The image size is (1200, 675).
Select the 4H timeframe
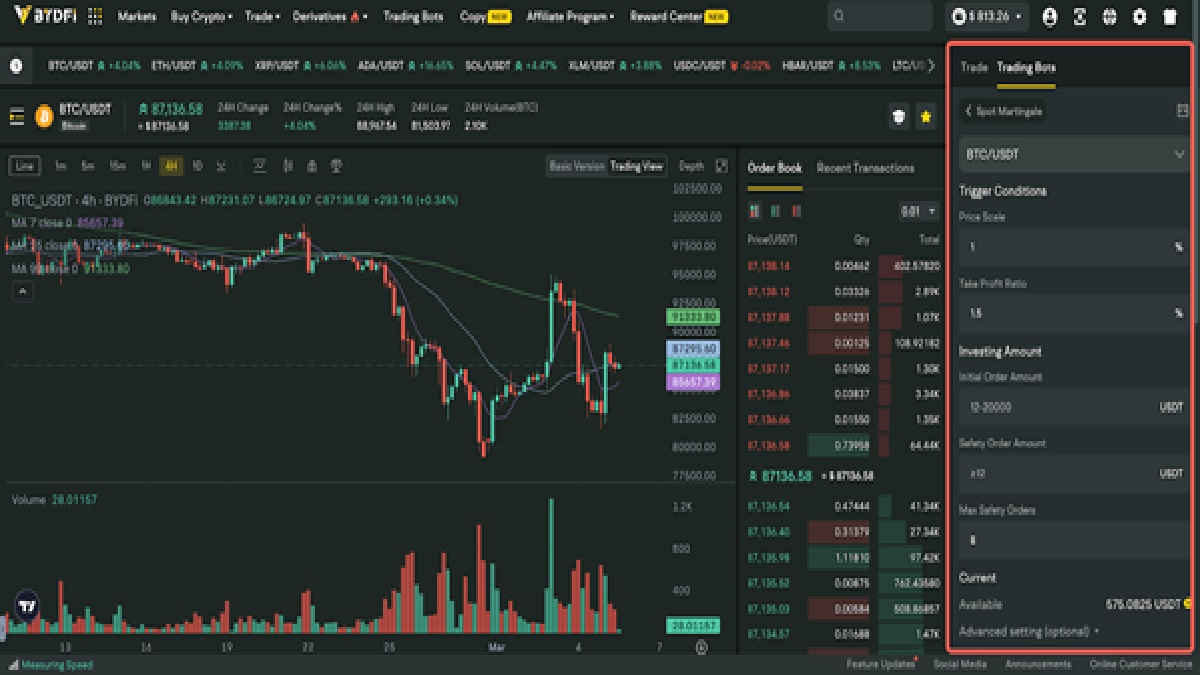point(171,166)
